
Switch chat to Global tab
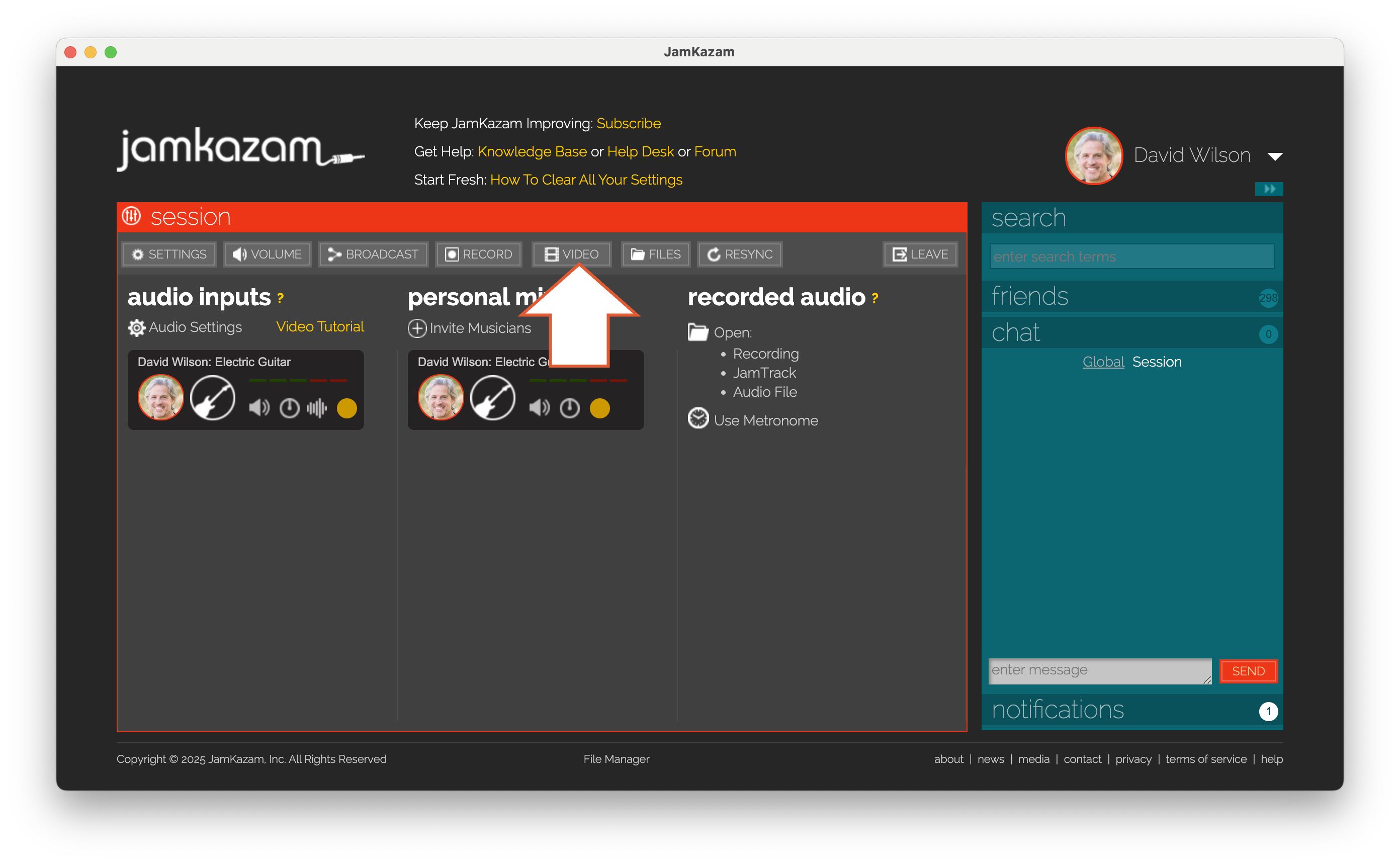coord(1103,362)
